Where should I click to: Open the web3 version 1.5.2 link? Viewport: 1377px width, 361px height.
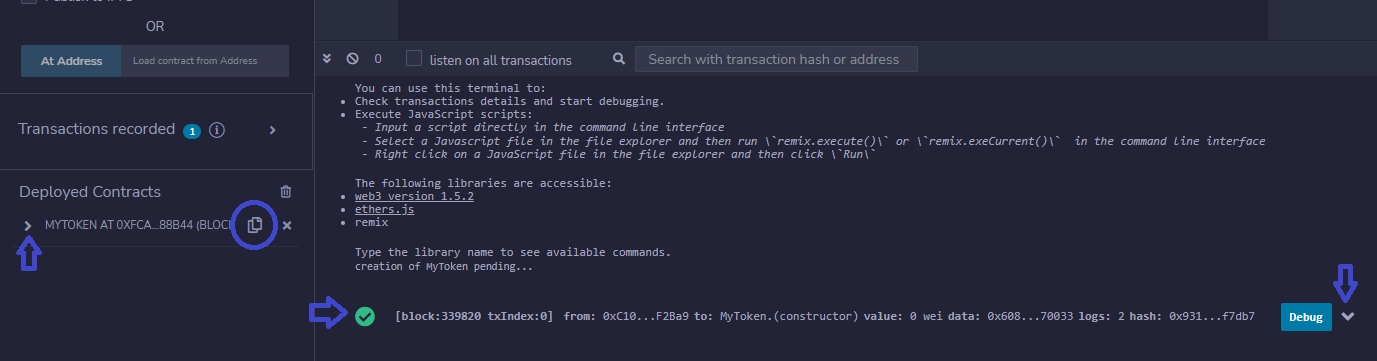[x=414, y=196]
